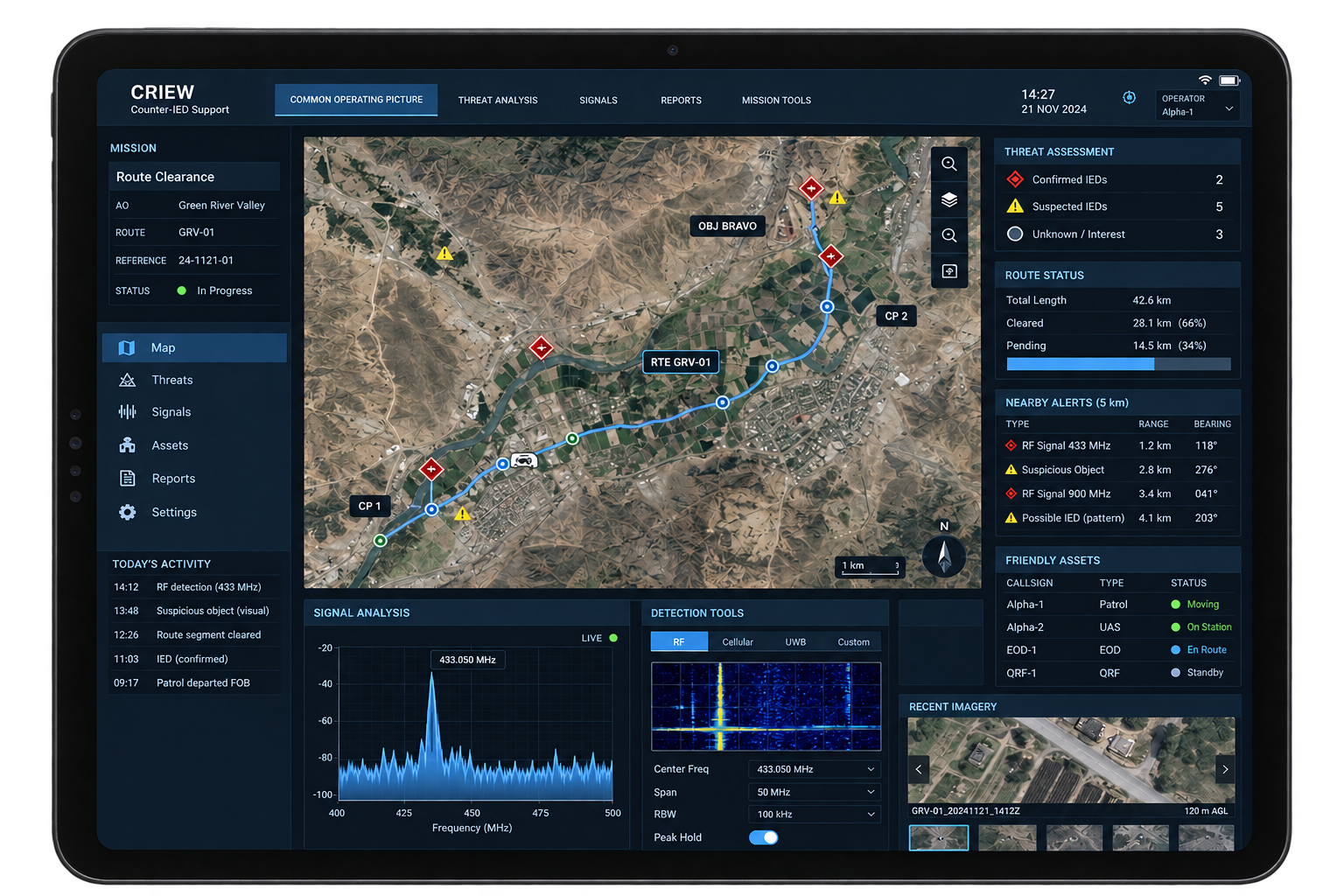Show previous image in Recent Imagery
The width and height of the screenshot is (1344, 896).
pyautogui.click(x=918, y=769)
